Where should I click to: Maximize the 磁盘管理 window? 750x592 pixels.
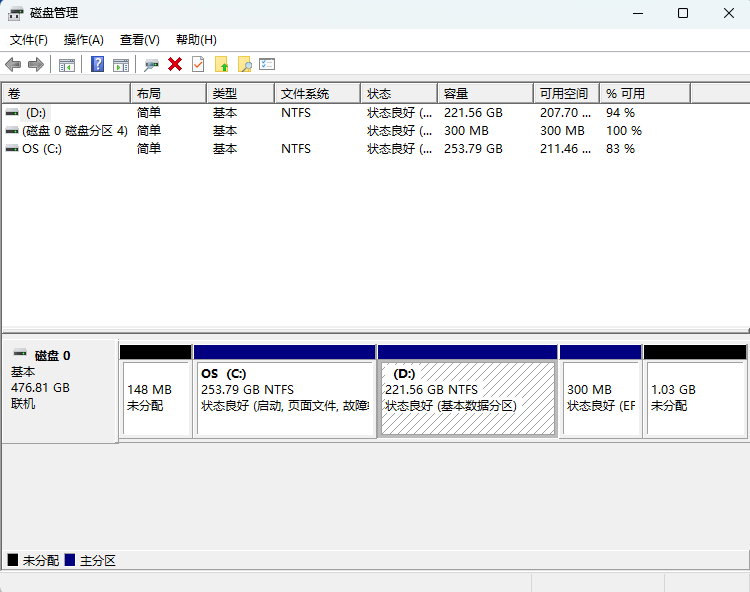click(x=683, y=13)
